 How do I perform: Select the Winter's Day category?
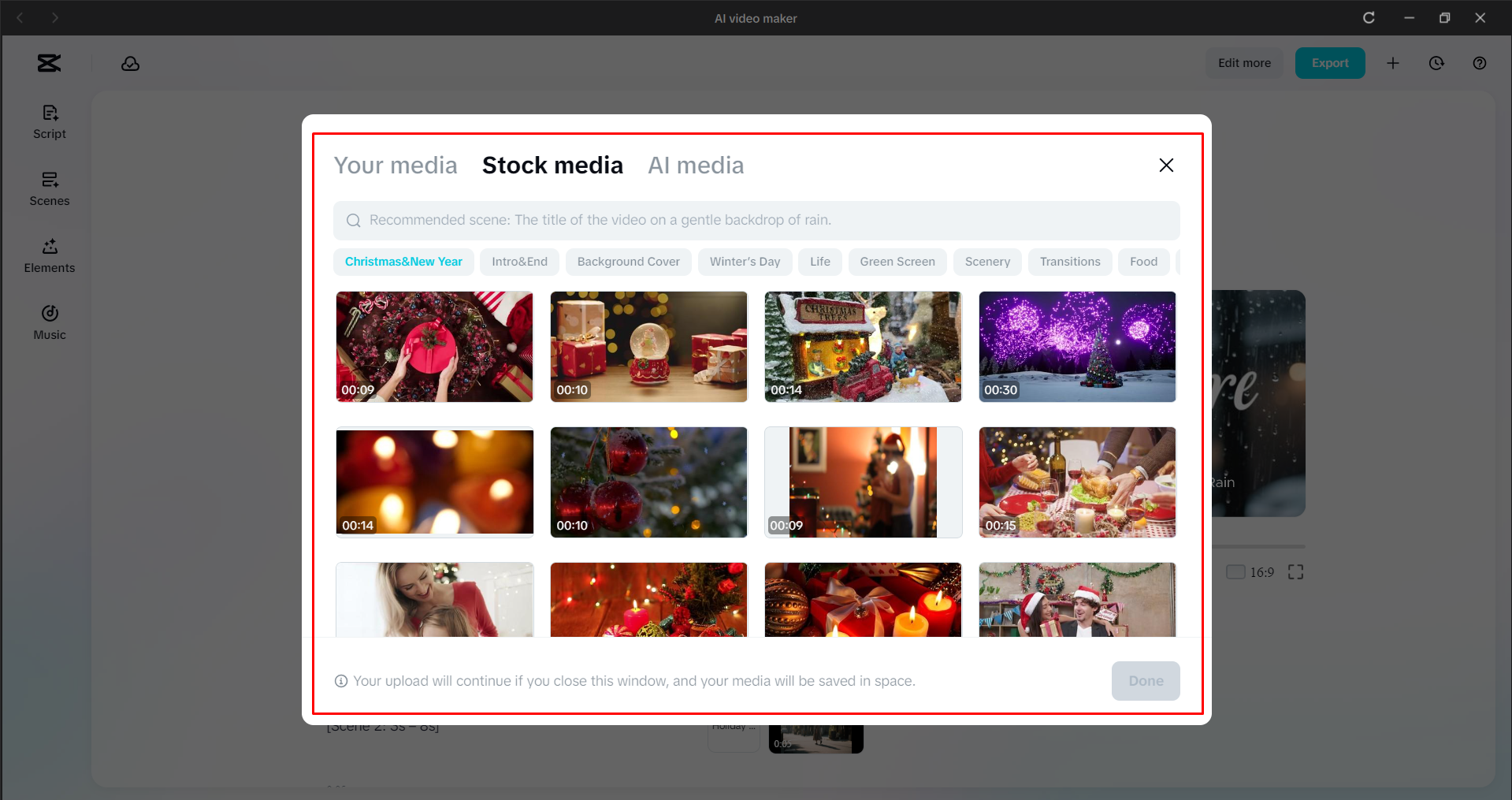coord(745,262)
